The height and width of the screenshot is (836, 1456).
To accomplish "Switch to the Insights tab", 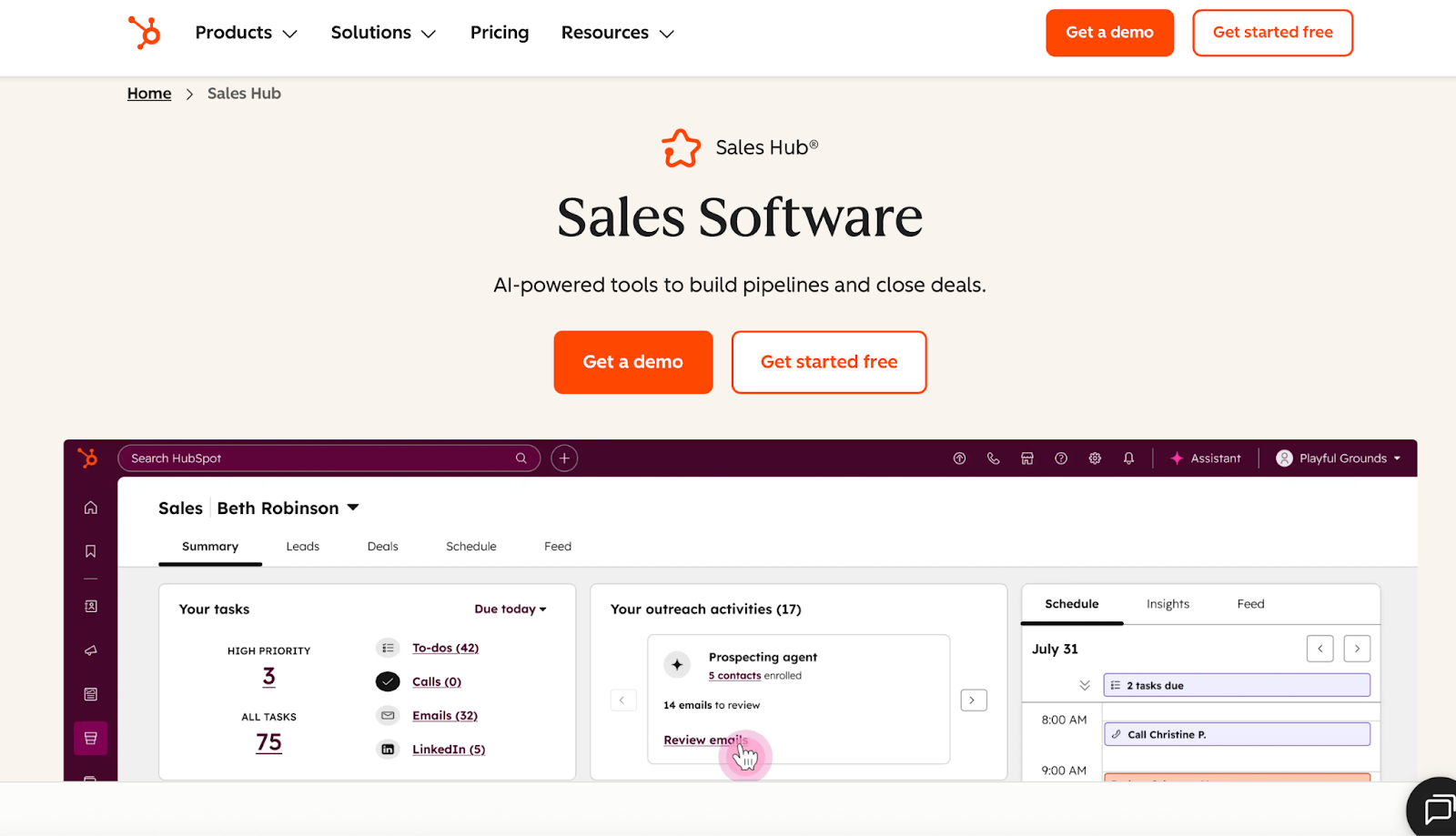I will coord(1168,604).
